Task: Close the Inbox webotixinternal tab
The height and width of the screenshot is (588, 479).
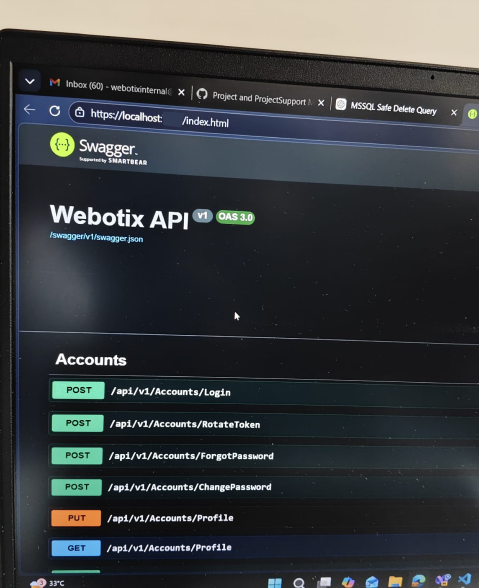Action: [181, 92]
